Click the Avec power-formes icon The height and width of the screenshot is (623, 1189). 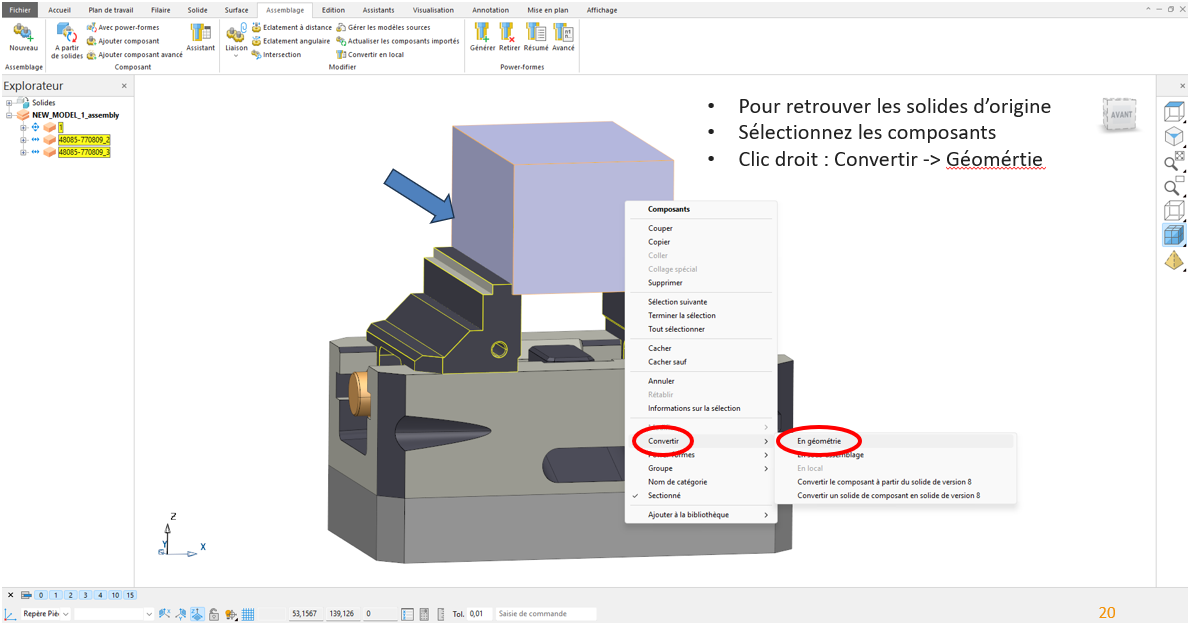(x=91, y=27)
